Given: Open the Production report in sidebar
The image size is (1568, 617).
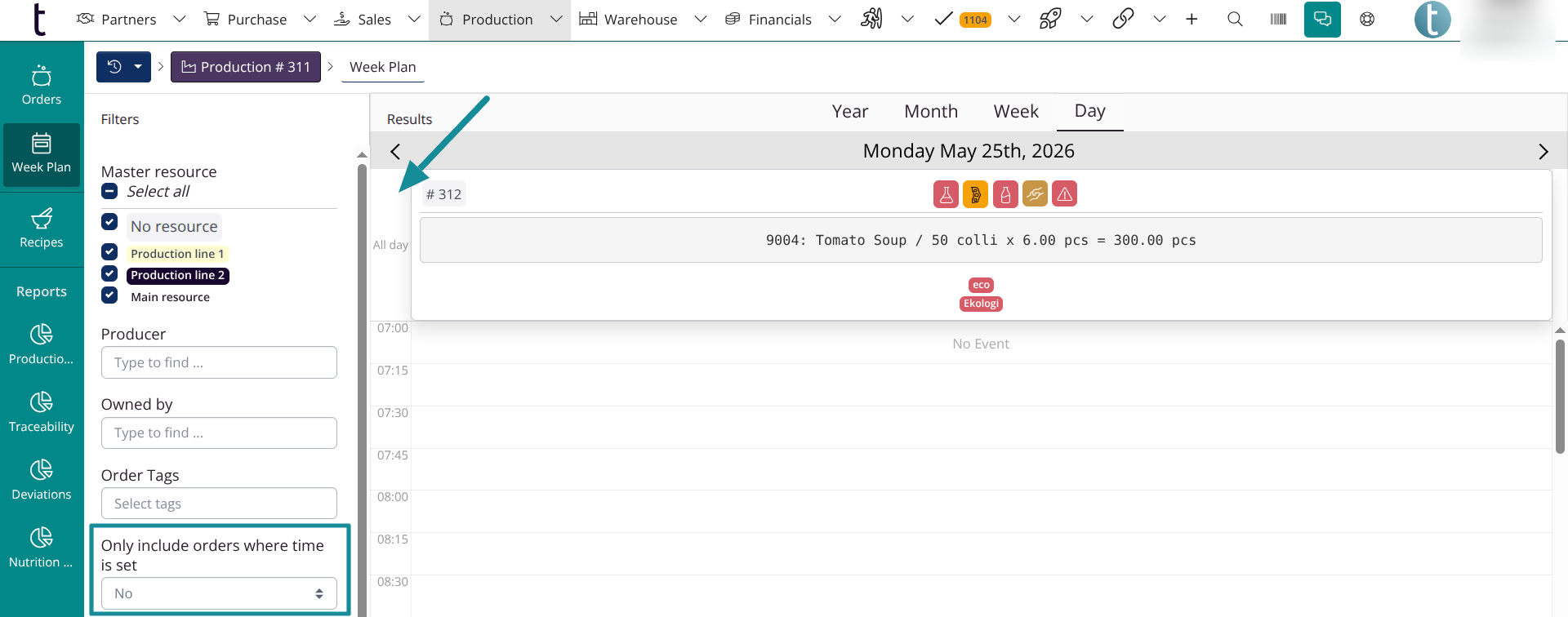Looking at the screenshot, I should click(x=42, y=344).
